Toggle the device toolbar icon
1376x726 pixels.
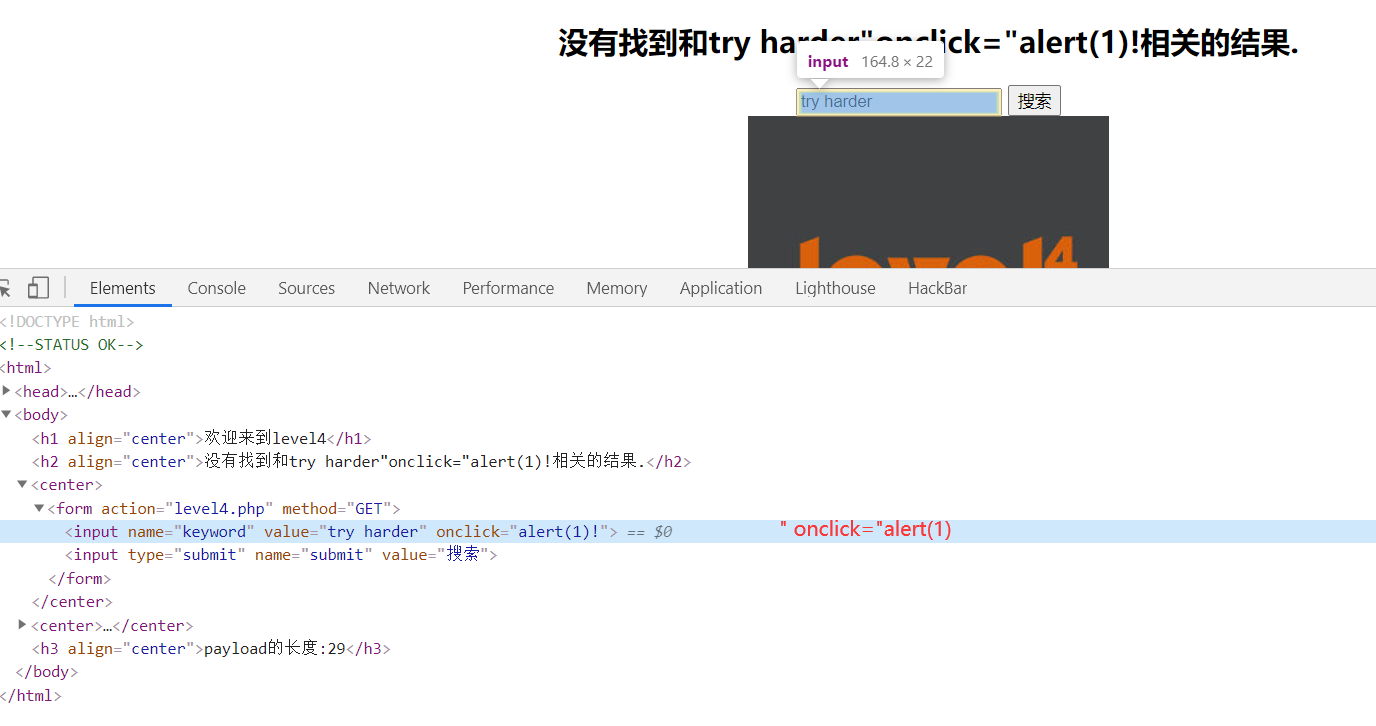(38, 288)
